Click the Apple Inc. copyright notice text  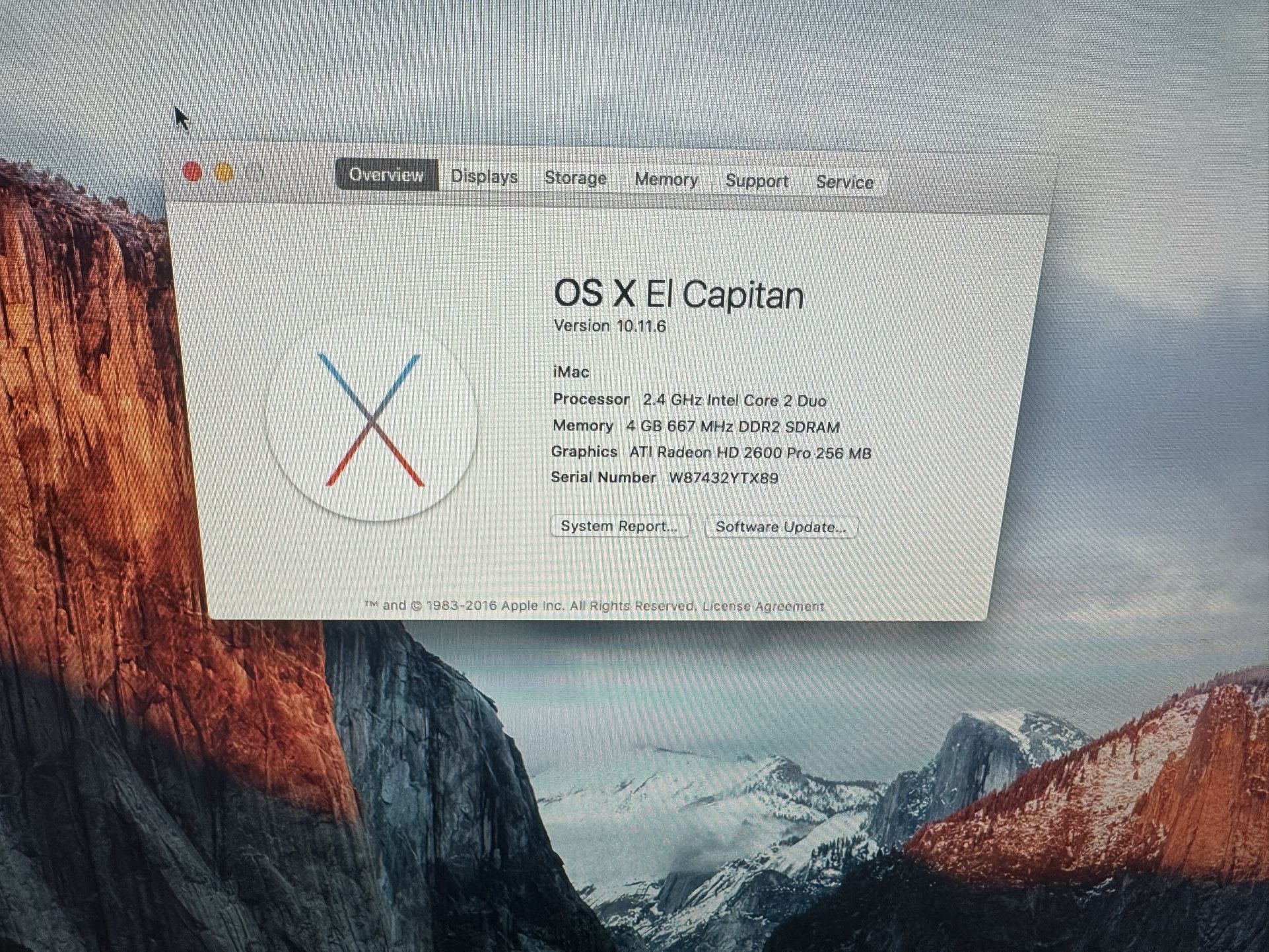pyautogui.click(x=530, y=605)
